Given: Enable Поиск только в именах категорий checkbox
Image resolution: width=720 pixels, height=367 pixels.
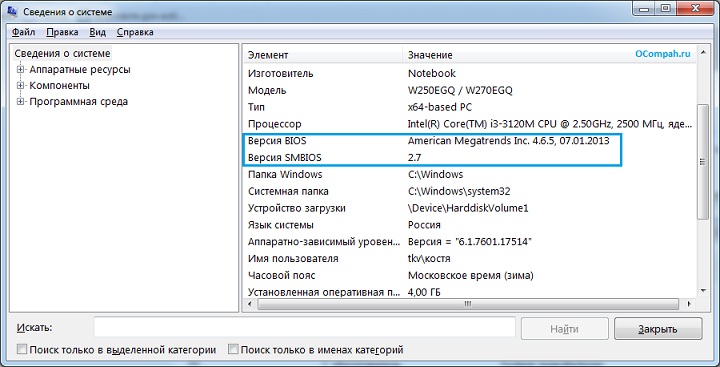Looking at the screenshot, I should (233, 350).
